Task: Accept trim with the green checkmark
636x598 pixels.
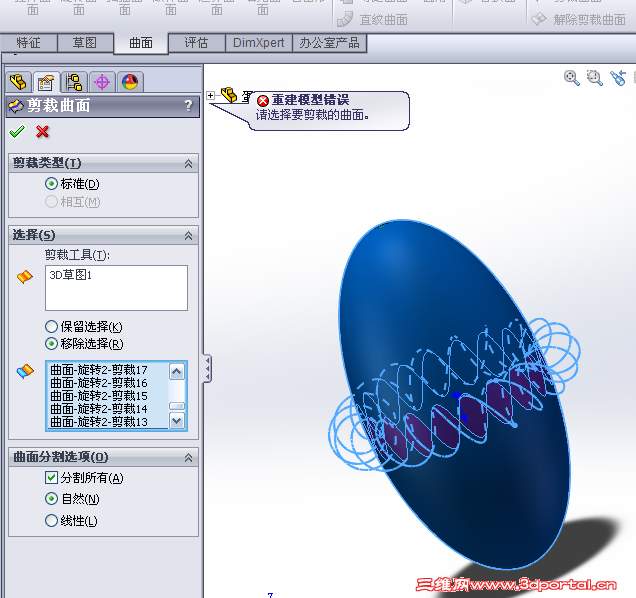Action: click(x=17, y=131)
